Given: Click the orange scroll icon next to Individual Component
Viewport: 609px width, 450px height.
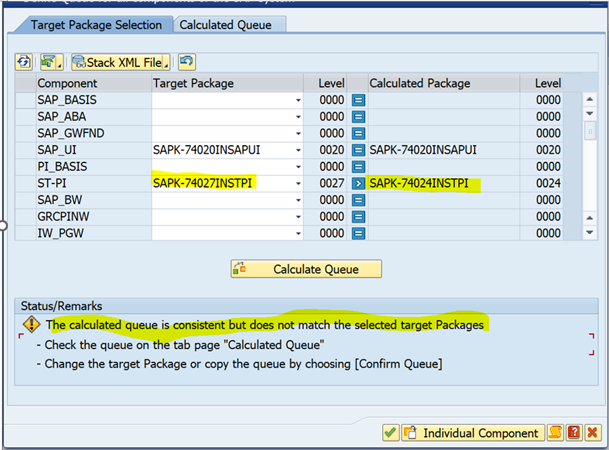Looking at the screenshot, I should tap(555, 433).
